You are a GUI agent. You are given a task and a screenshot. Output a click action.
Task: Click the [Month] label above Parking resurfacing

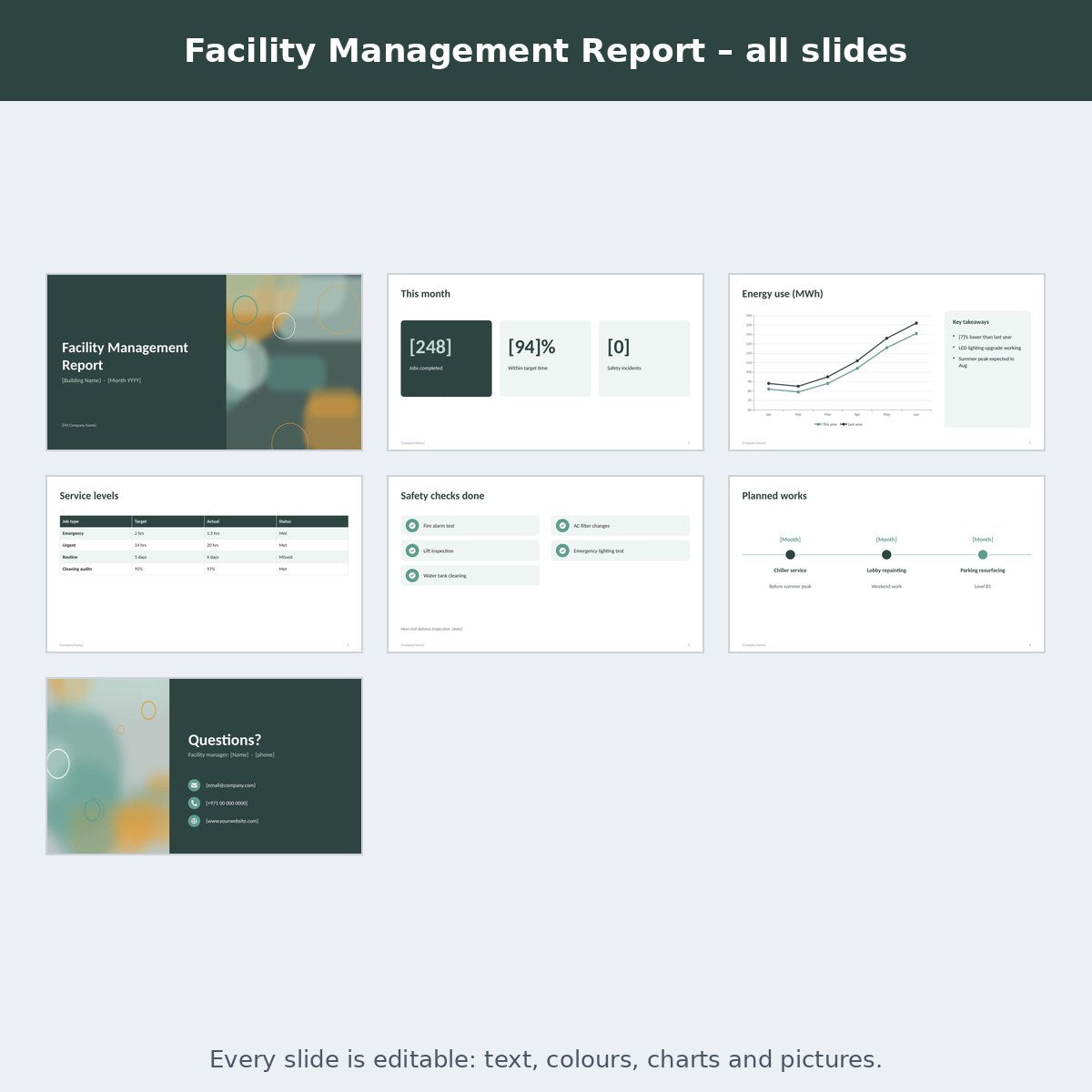983,540
